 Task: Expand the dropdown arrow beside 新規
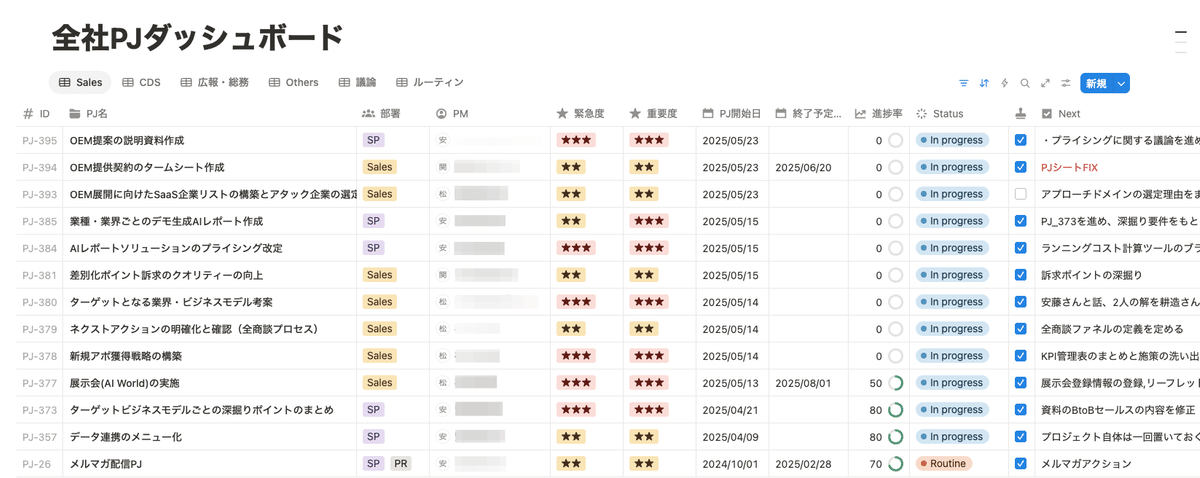(x=1122, y=84)
